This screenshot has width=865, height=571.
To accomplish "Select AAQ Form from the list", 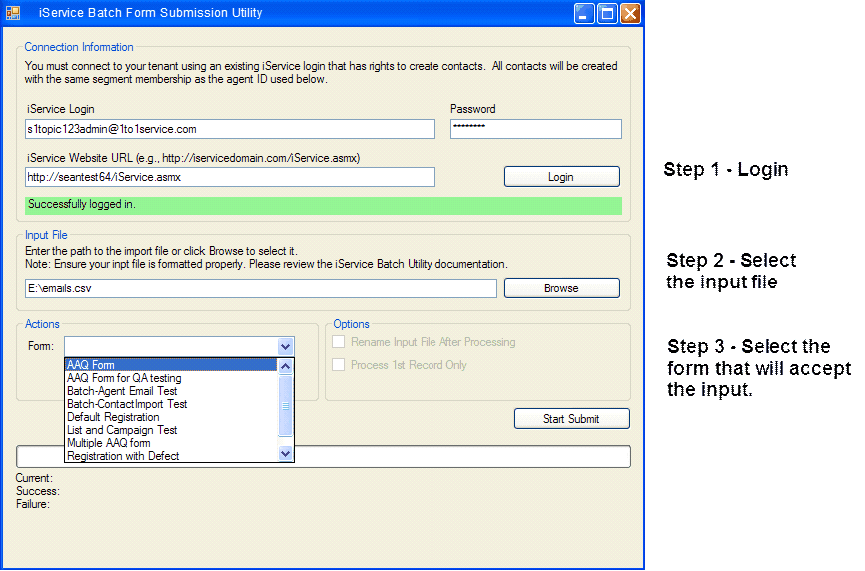I will 171,365.
